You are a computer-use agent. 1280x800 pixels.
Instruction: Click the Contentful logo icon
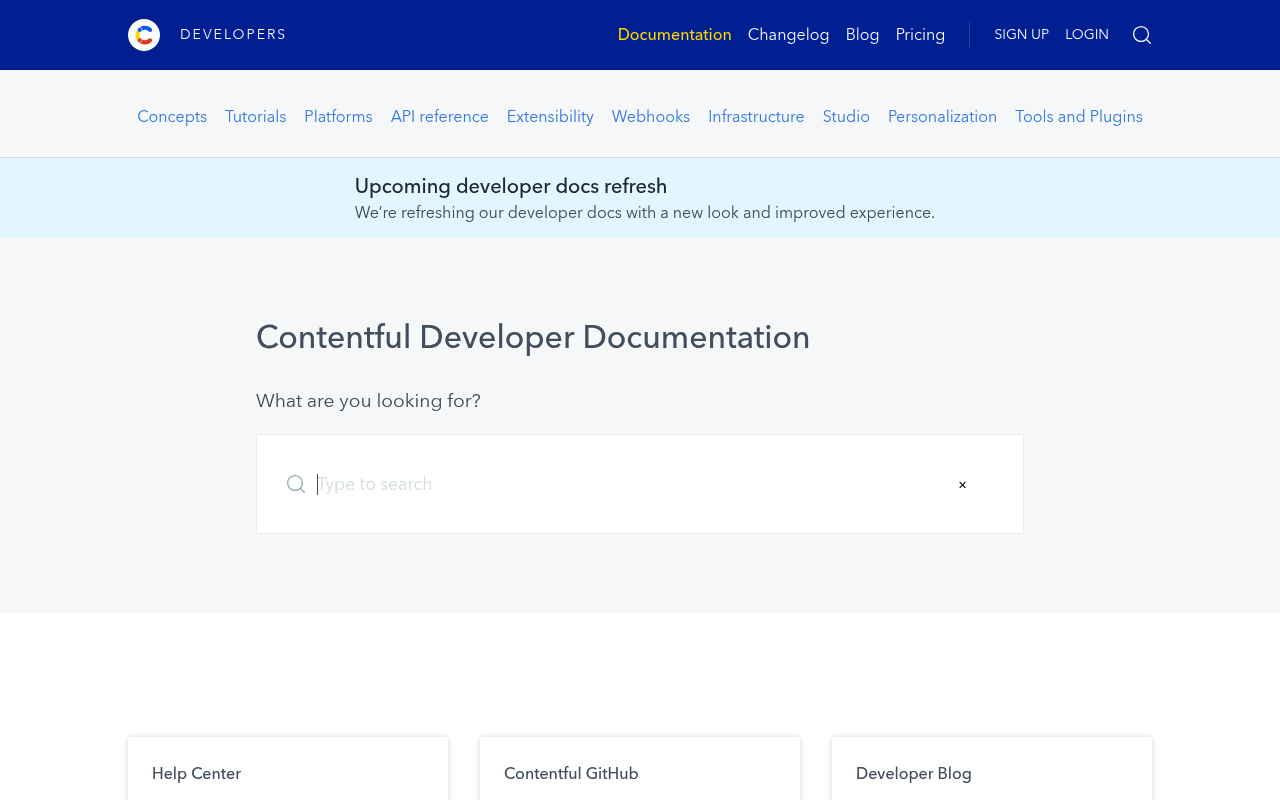tap(144, 35)
